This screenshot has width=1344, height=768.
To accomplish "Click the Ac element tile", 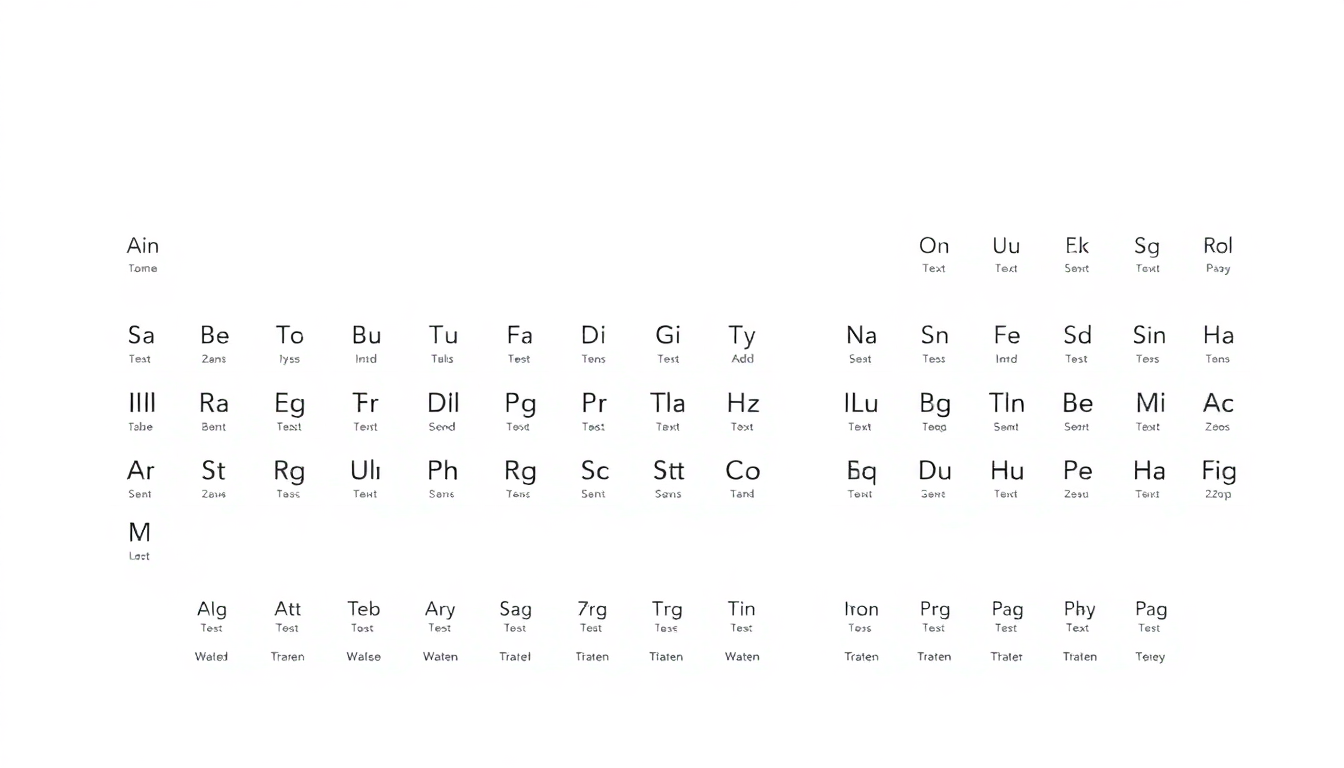I will point(1217,412).
